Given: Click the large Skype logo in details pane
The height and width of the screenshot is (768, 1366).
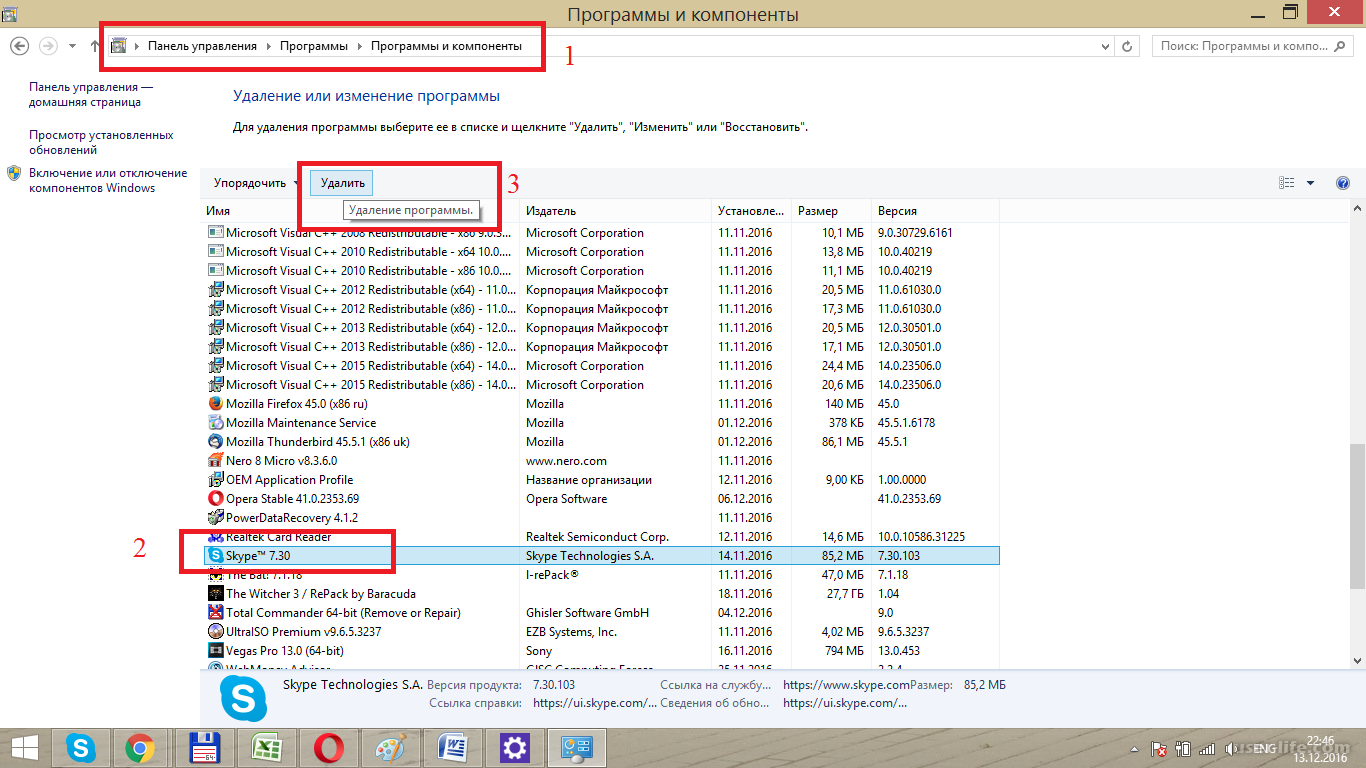Looking at the screenshot, I should coord(244,698).
